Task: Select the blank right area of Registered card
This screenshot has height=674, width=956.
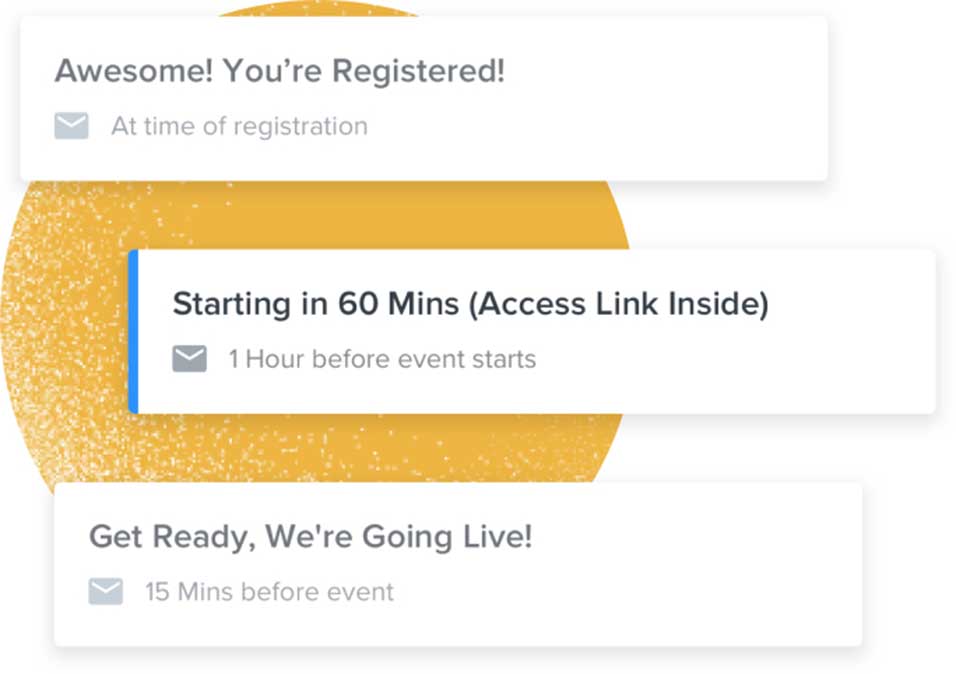Action: (665, 98)
